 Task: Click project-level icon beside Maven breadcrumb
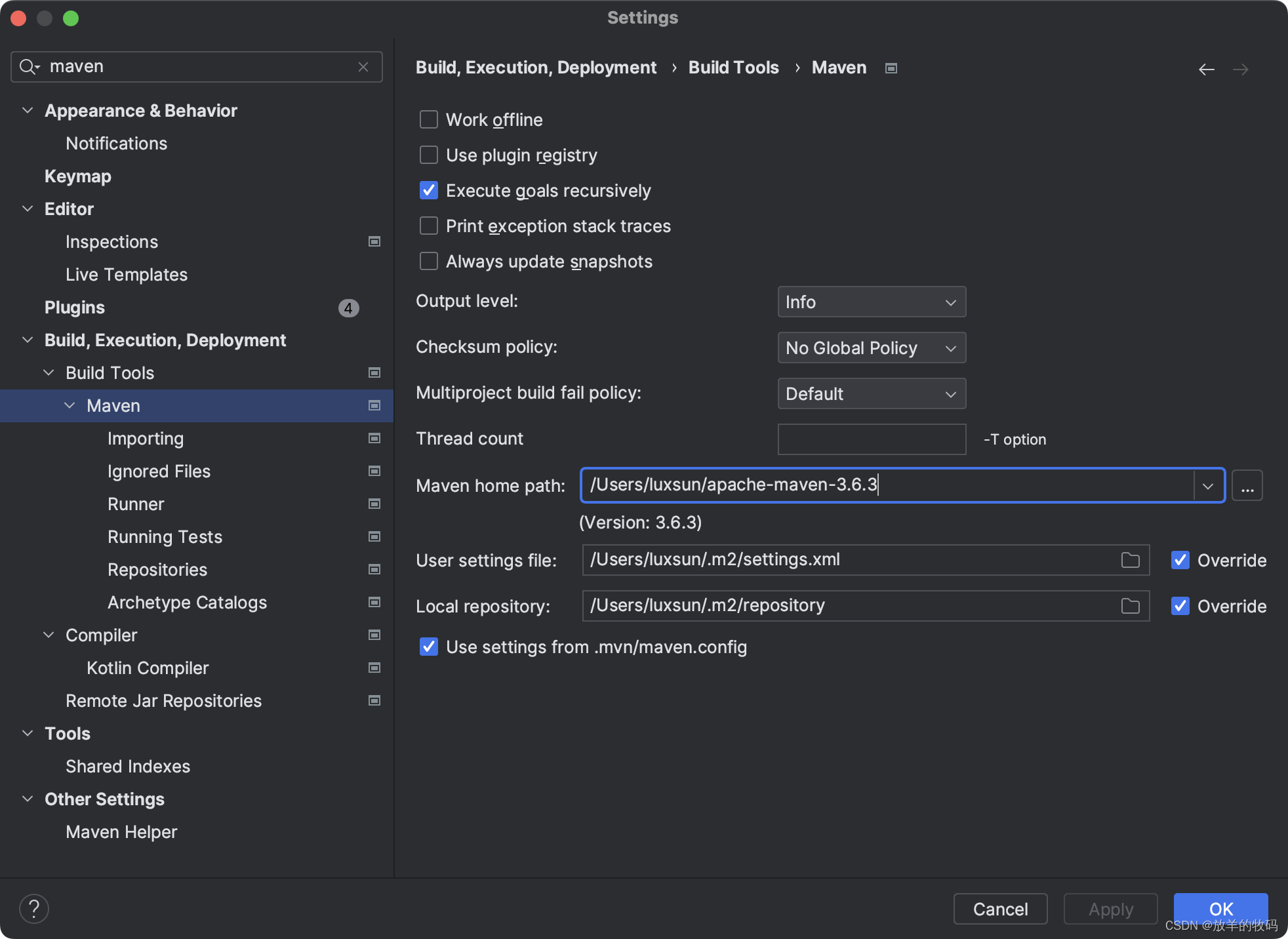tap(891, 68)
